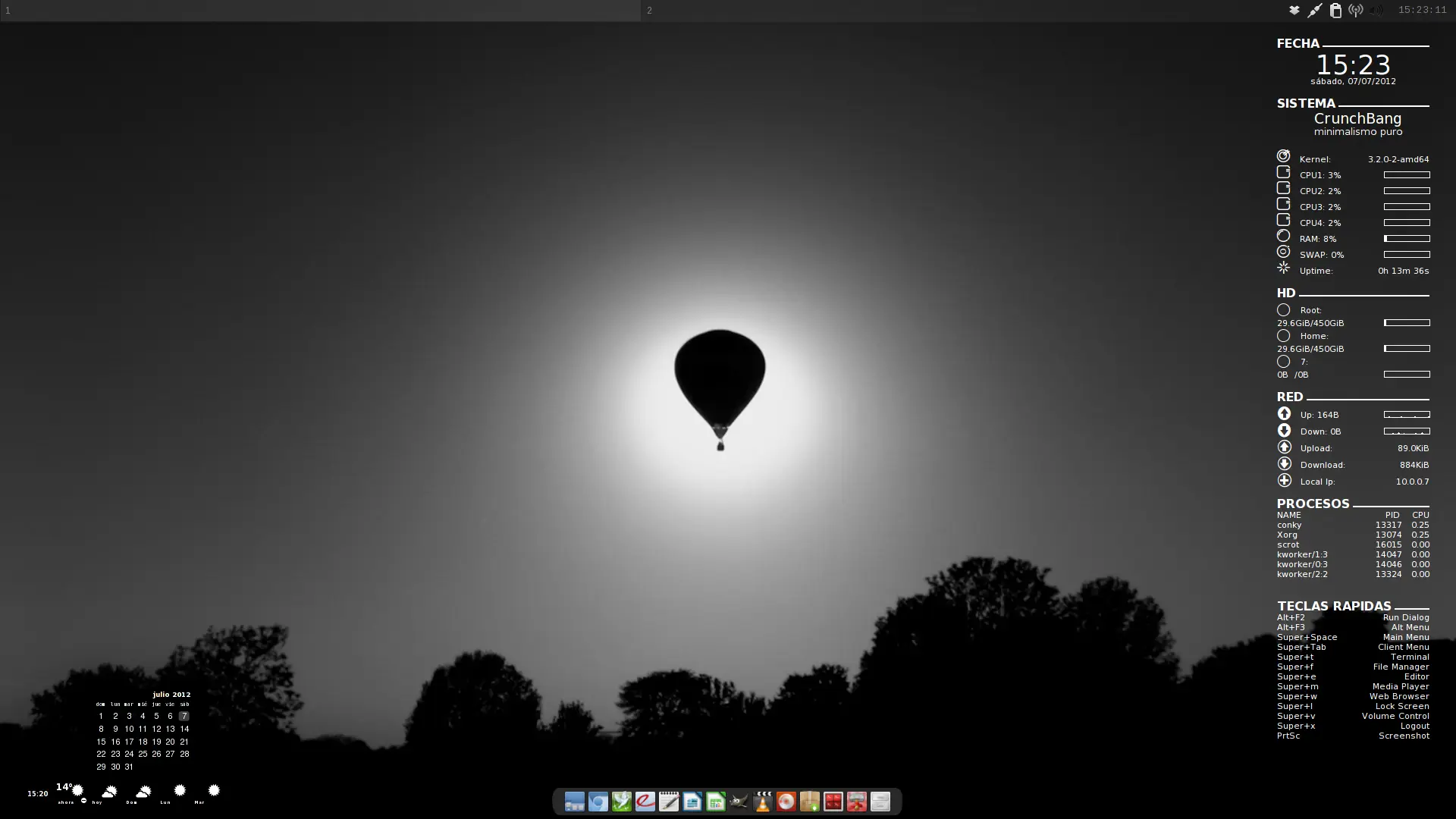Open the clipboard manager tray icon
Viewport: 1456px width, 819px height.
tap(1335, 11)
